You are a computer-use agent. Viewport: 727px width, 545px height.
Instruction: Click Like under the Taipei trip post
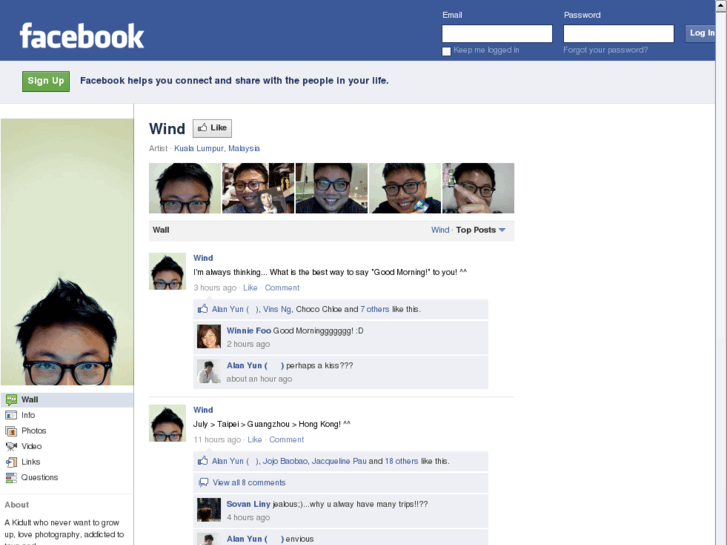255,439
